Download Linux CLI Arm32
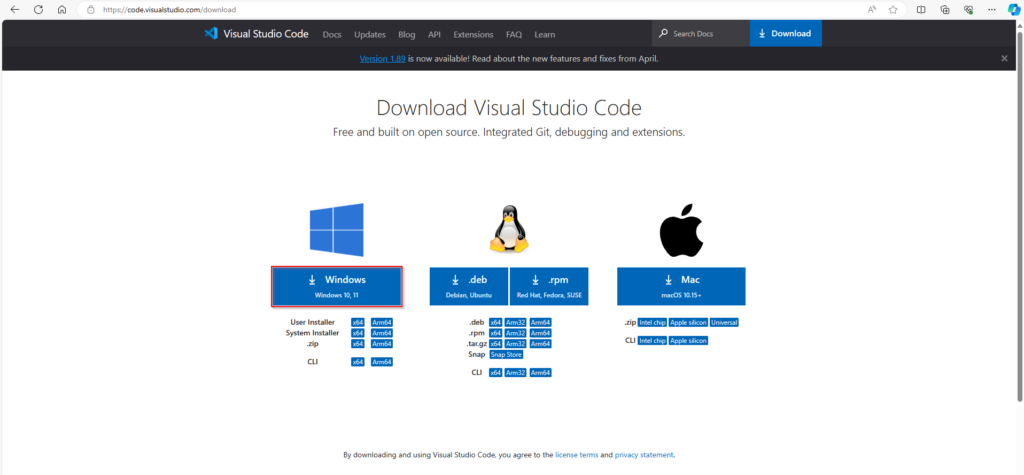This screenshot has width=1024, height=475. (x=515, y=372)
